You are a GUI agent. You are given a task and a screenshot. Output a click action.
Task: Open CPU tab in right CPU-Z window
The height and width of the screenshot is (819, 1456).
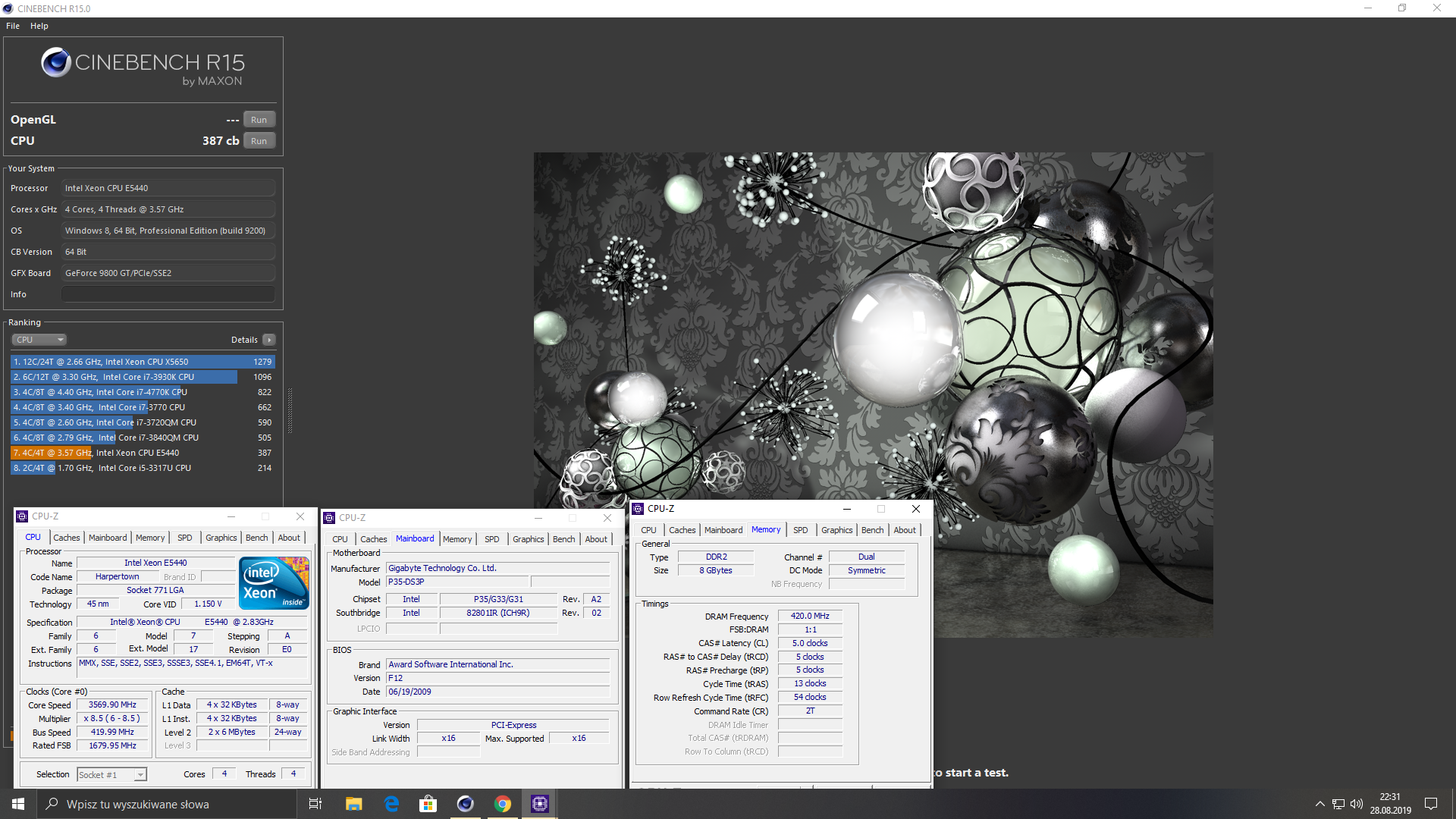tap(649, 530)
